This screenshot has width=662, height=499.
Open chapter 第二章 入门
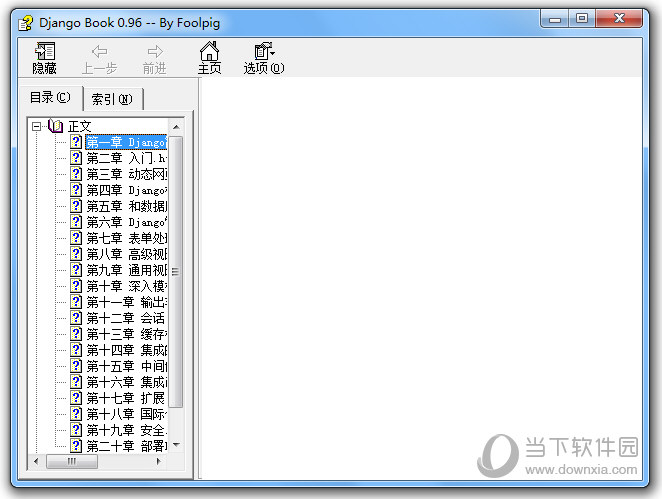pyautogui.click(x=126, y=158)
